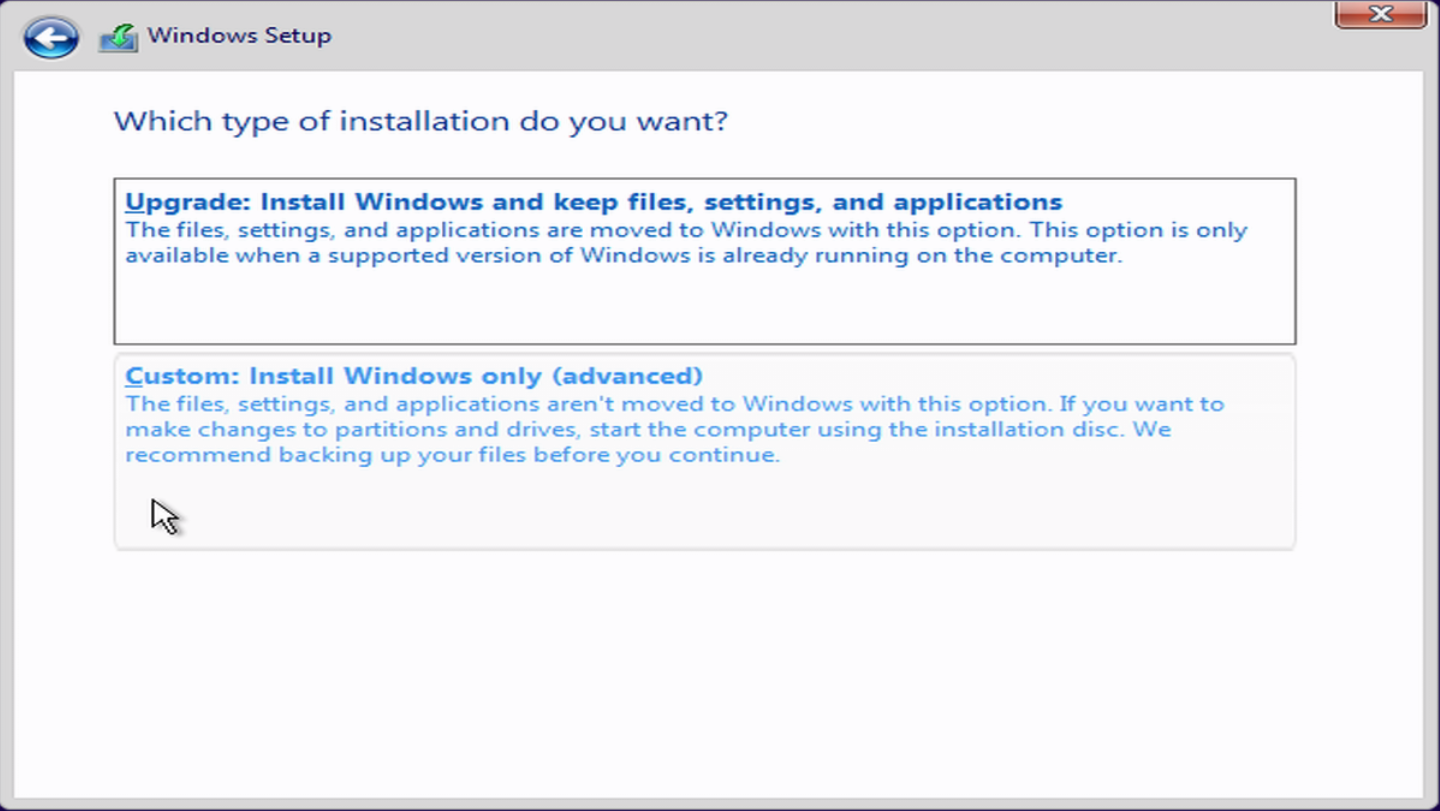This screenshot has height=811, width=1440.
Task: Click the Upgrade option description paragraph
Action: click(x=686, y=242)
